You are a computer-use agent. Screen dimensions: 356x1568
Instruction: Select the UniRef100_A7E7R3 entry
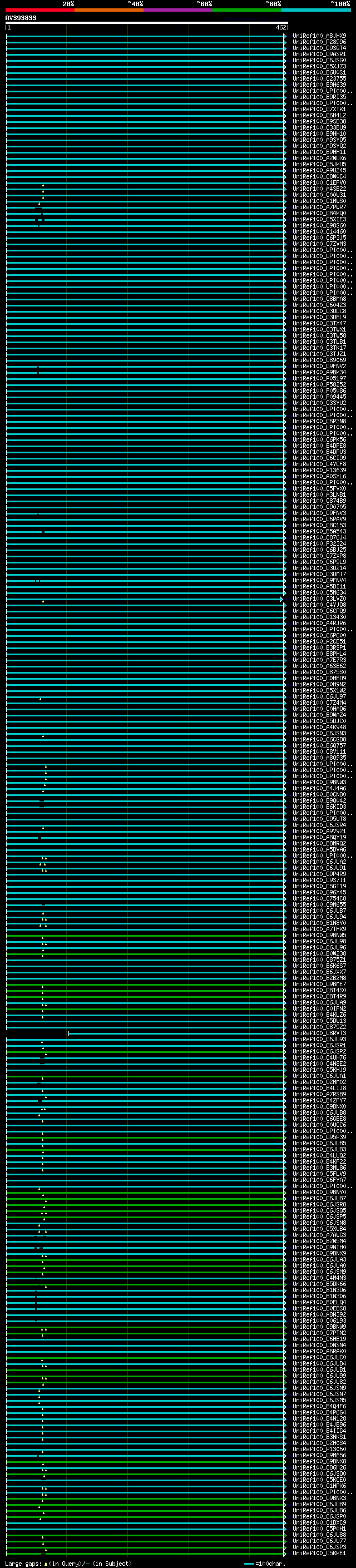(x=319, y=660)
